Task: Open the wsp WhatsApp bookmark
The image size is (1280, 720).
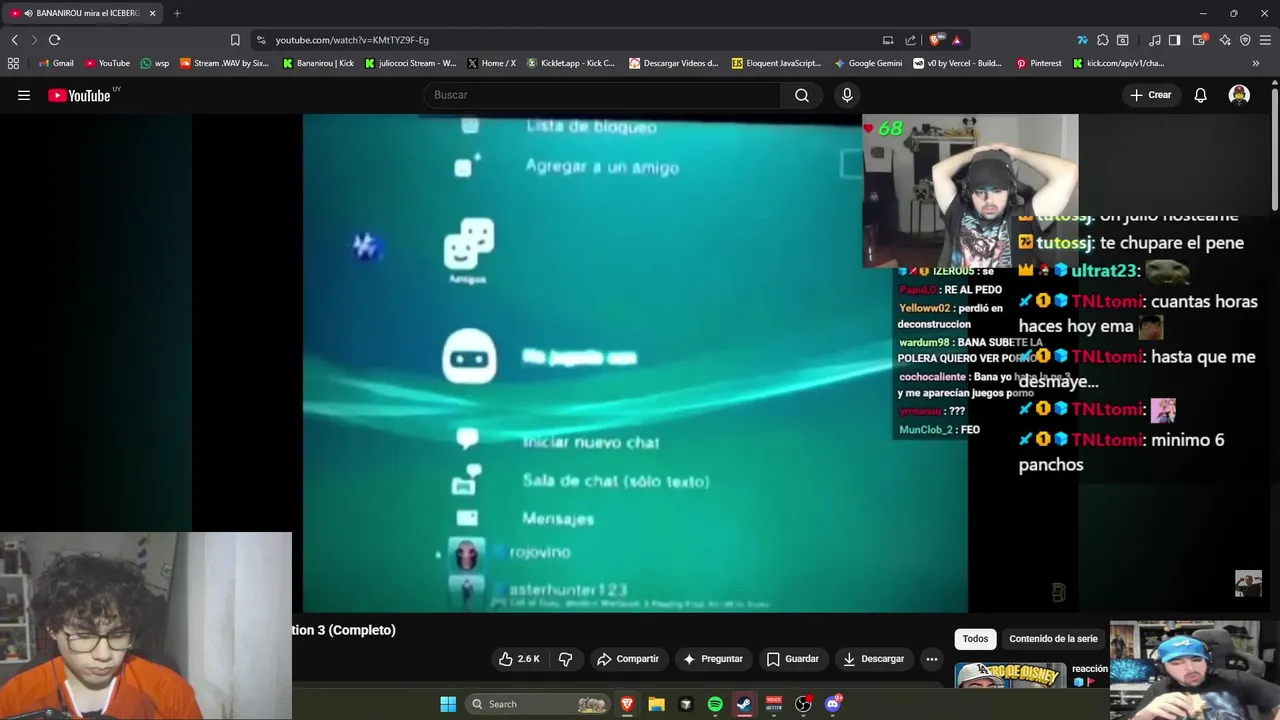Action: pyautogui.click(x=155, y=63)
